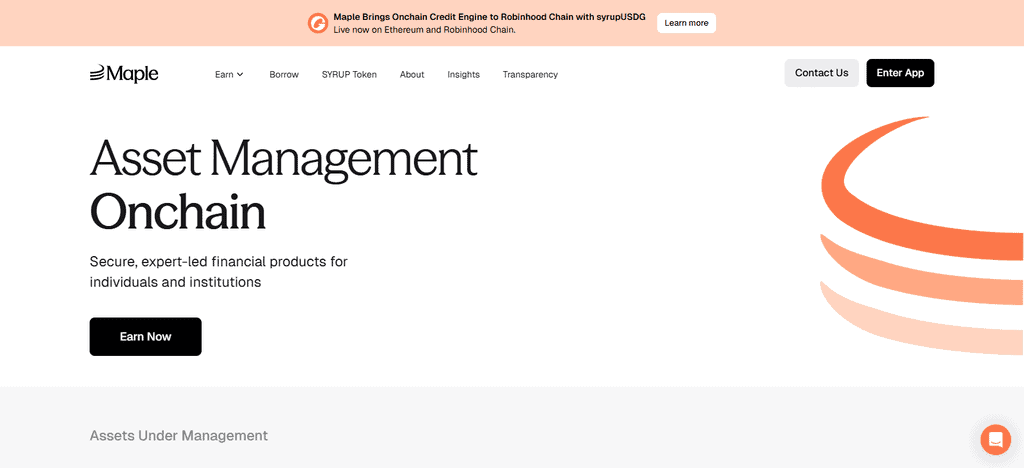Click the Enter App button
This screenshot has height=468, width=1024.
click(x=900, y=73)
